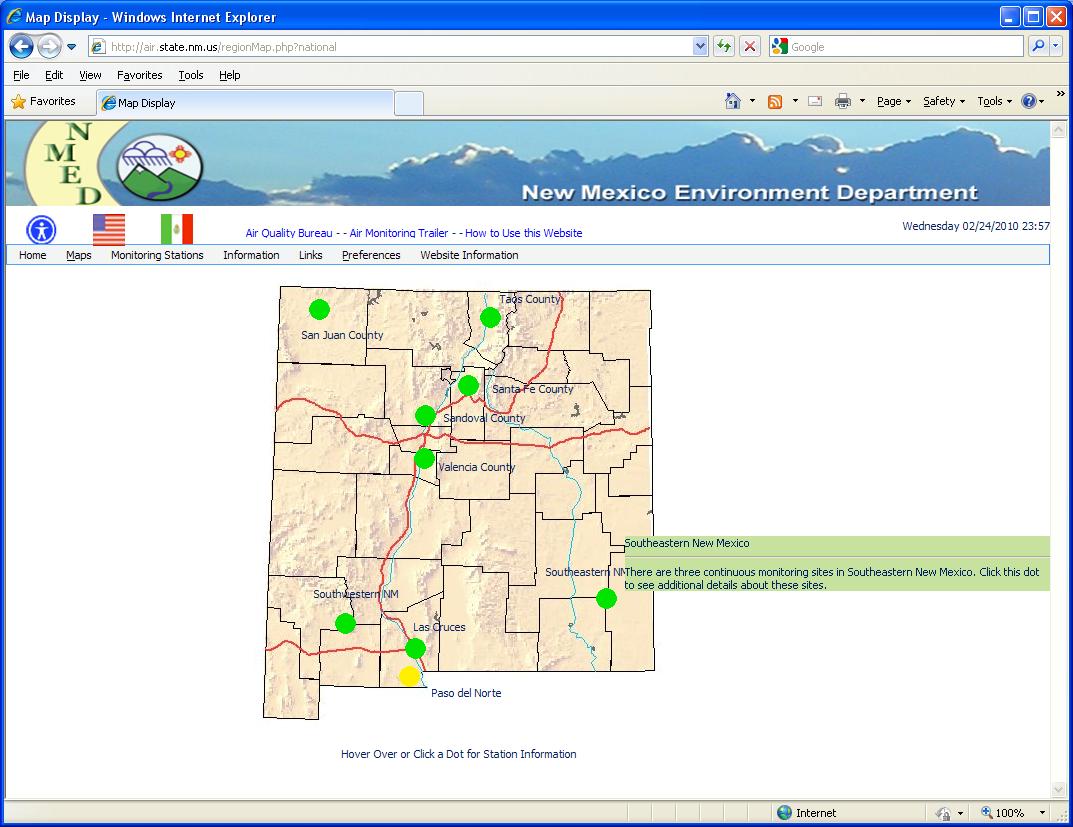The image size is (1073, 827).
Task: Open the Monitoring Stations tab
Action: (x=157, y=255)
